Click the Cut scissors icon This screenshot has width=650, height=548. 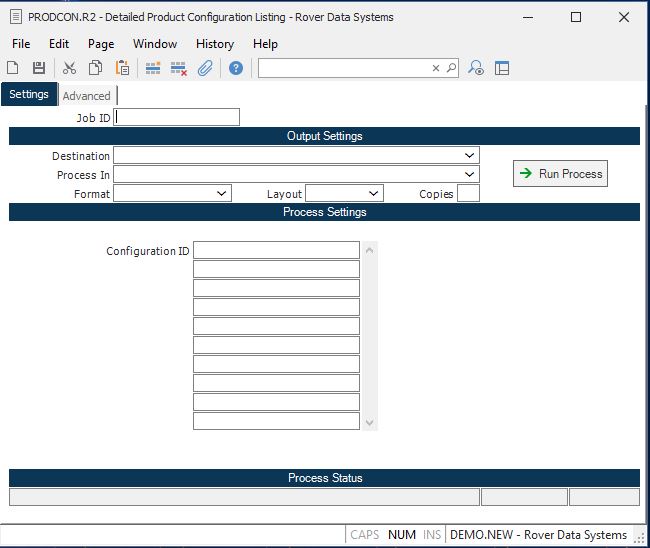tap(69, 68)
